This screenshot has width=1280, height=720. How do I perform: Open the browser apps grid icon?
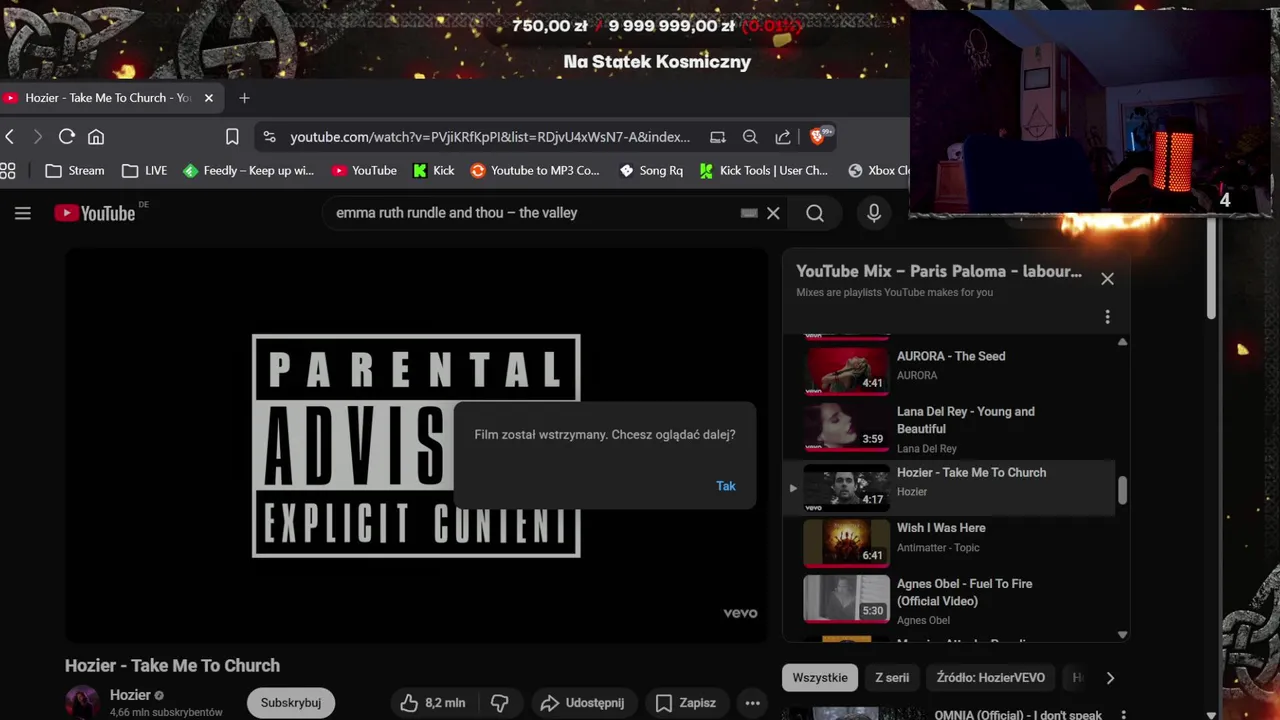coord(8,171)
